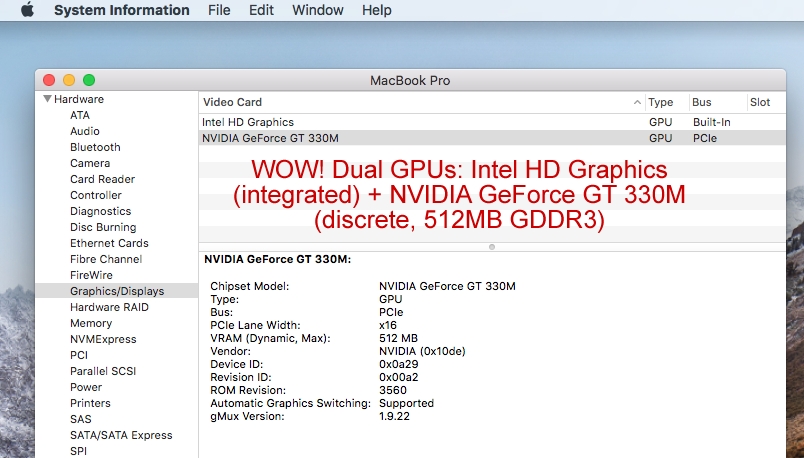Select Fibre Channel in the sidebar

click(106, 259)
